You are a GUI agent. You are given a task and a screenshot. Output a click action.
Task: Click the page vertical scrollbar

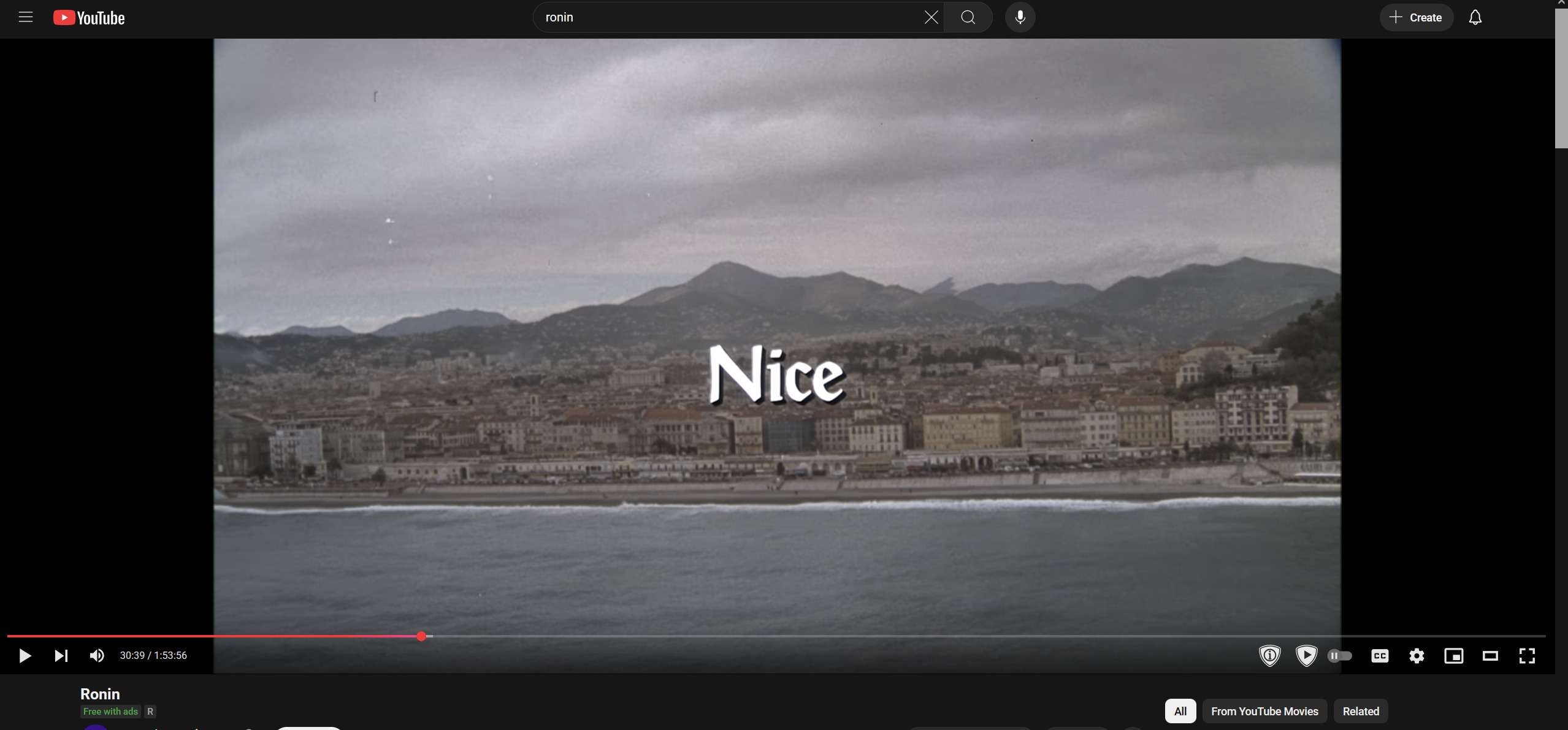coord(1561,78)
